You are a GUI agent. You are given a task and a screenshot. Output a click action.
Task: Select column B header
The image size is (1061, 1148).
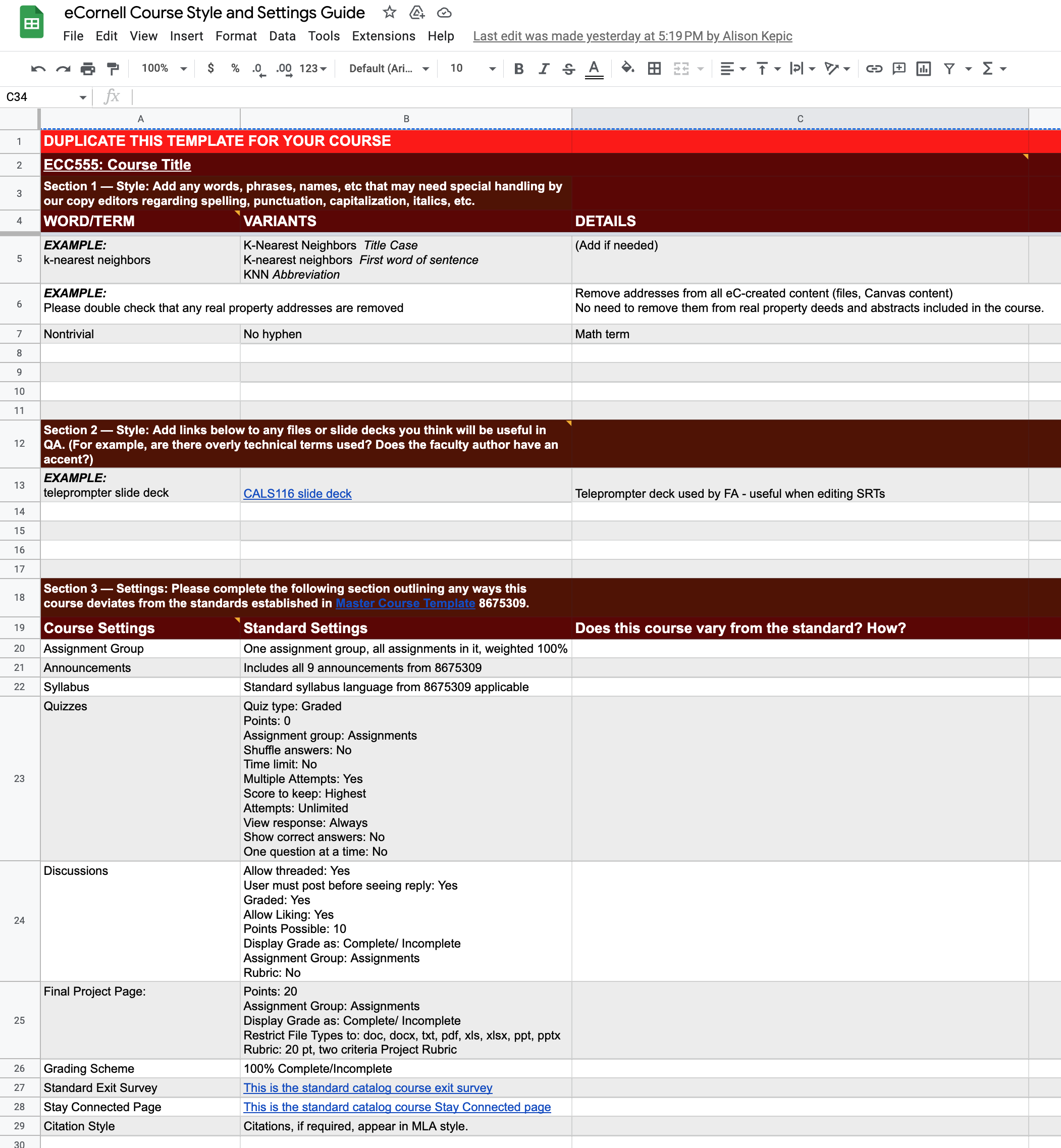point(406,119)
